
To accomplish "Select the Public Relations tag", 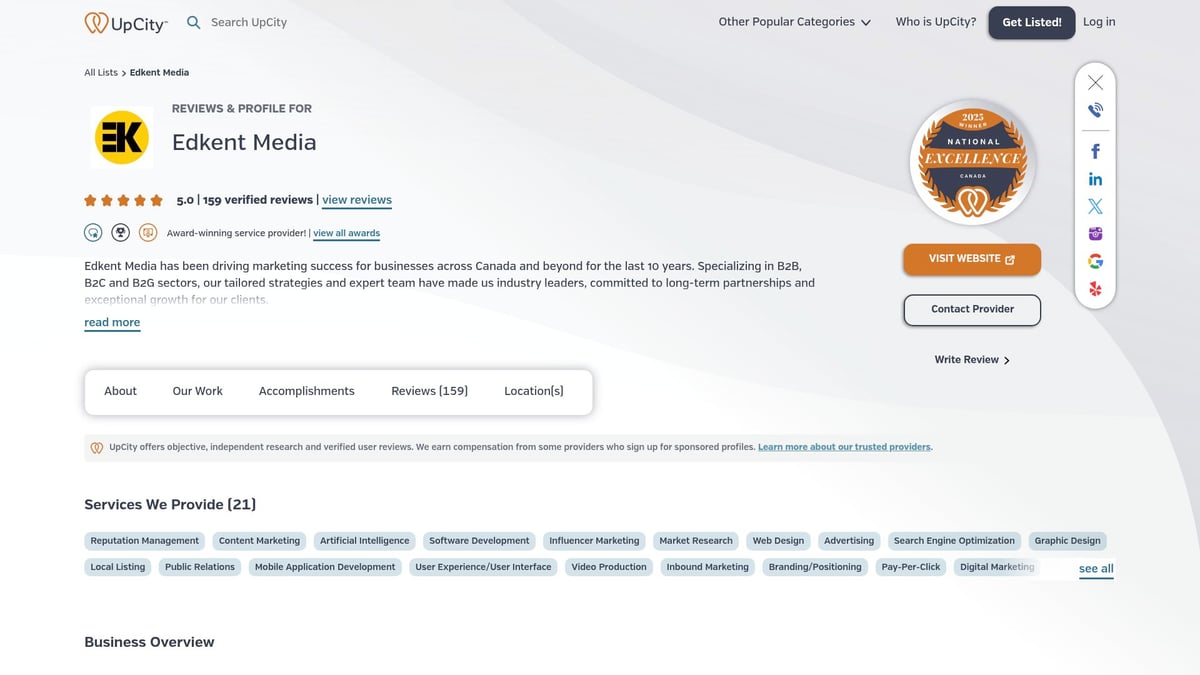I will [x=200, y=567].
